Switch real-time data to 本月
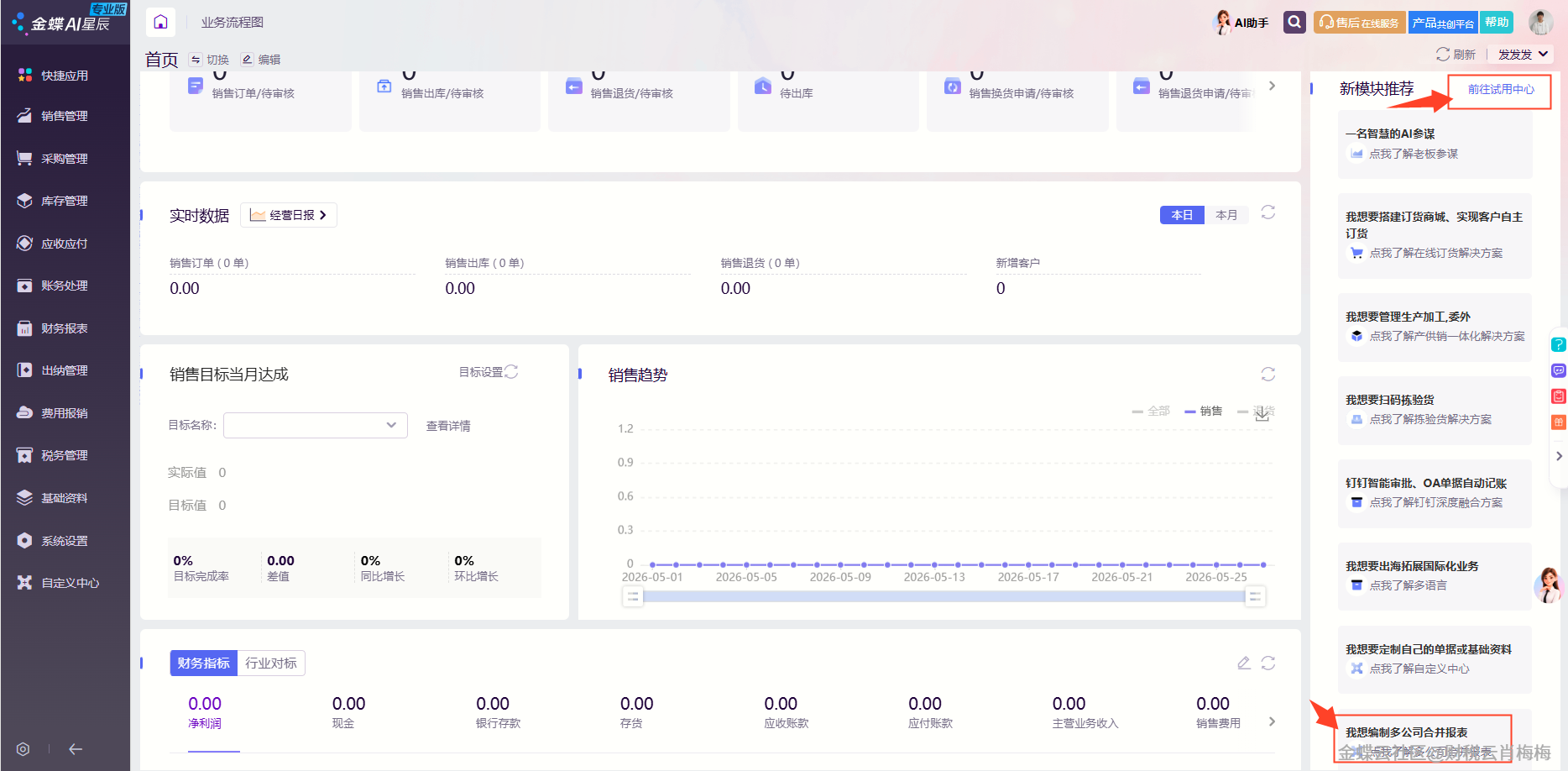 1226,215
